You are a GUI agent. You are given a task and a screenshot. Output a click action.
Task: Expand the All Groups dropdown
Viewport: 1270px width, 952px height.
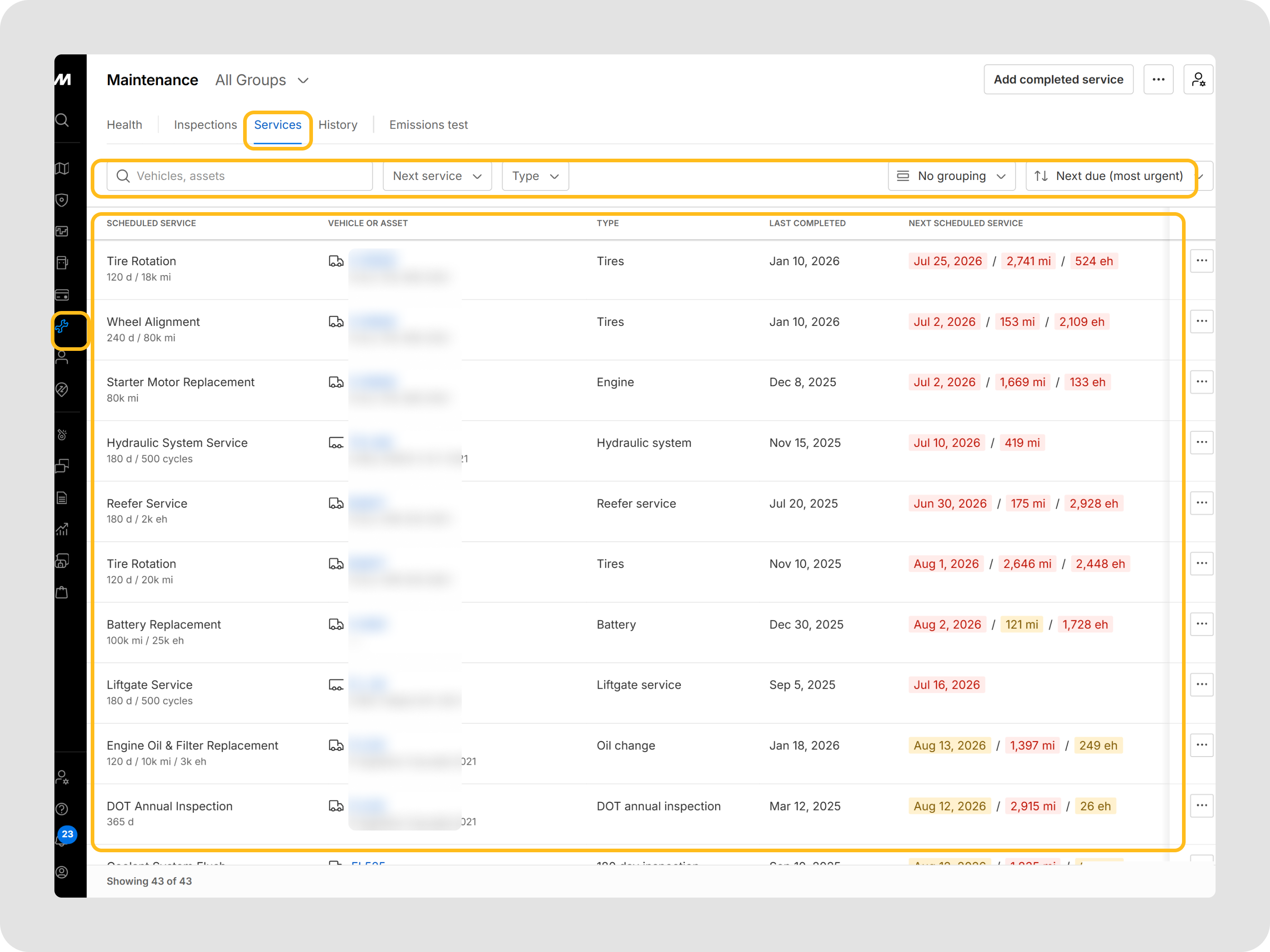tap(262, 80)
